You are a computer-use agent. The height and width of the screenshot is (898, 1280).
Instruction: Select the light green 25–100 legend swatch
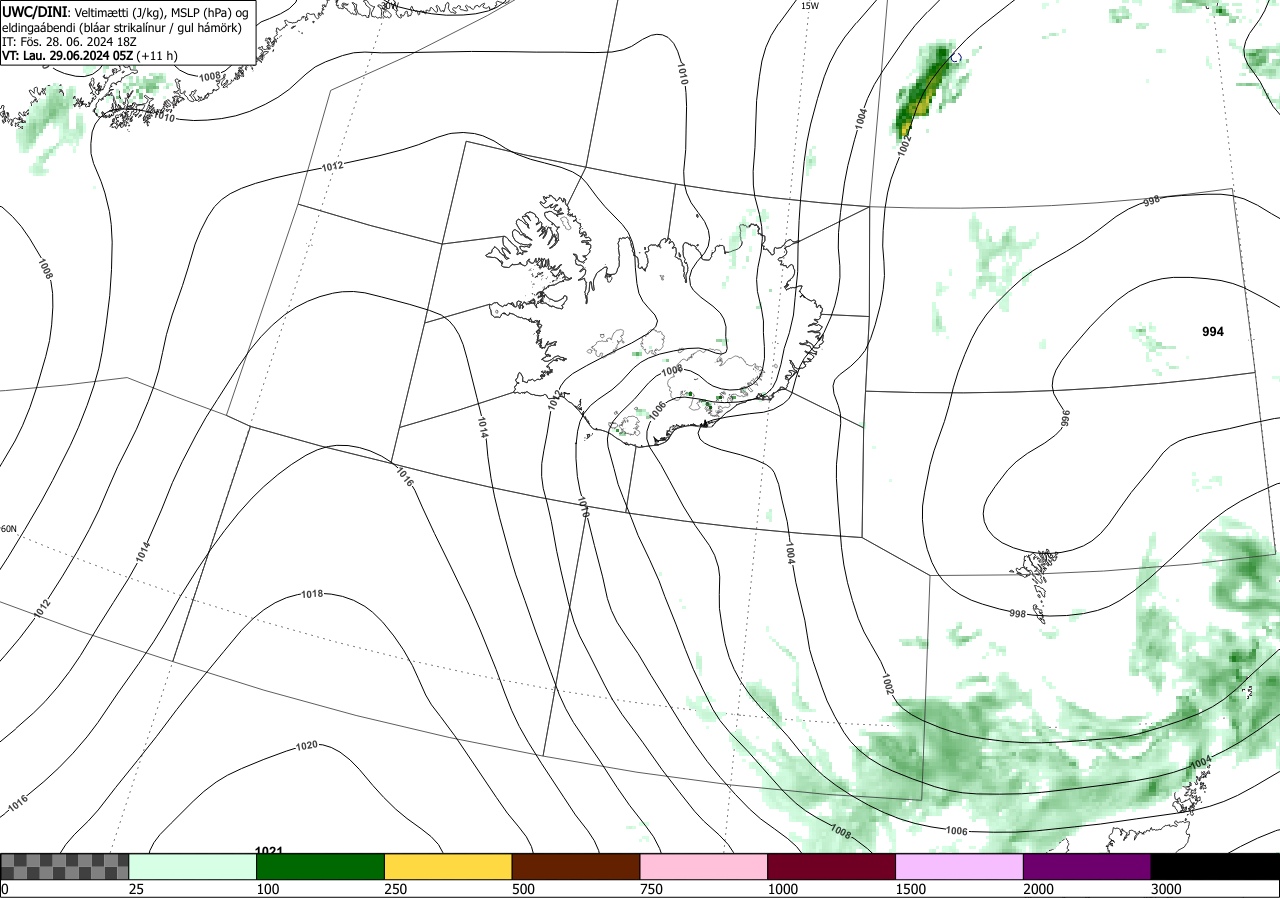coord(193,866)
